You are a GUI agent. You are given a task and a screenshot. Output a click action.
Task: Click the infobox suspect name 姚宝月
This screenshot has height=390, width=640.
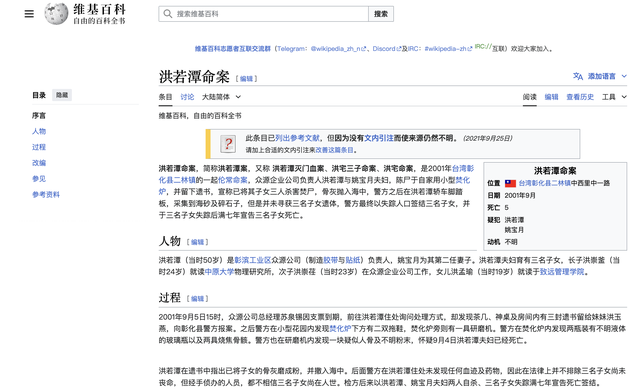(x=514, y=230)
